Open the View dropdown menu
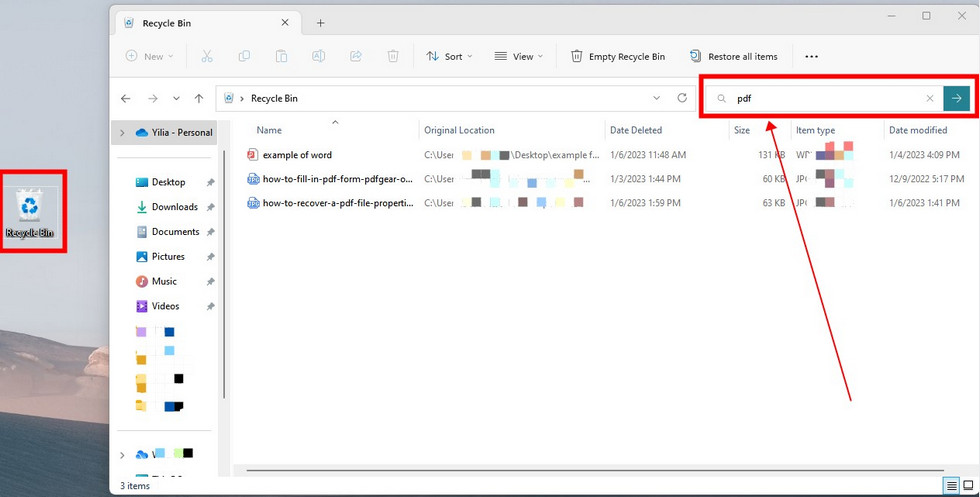Image resolution: width=980 pixels, height=497 pixels. pos(518,57)
